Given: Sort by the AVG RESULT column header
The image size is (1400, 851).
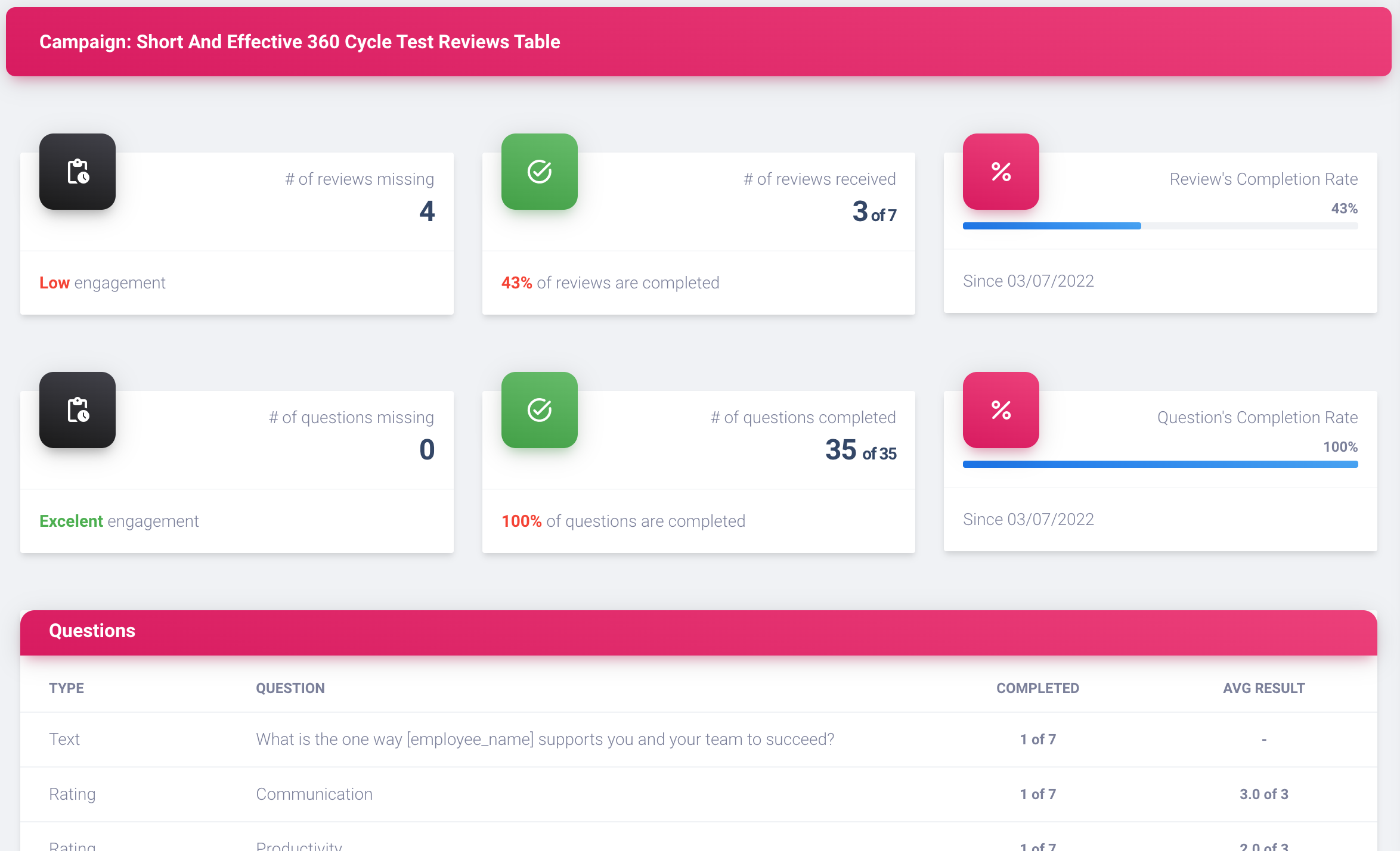Looking at the screenshot, I should (1263, 688).
